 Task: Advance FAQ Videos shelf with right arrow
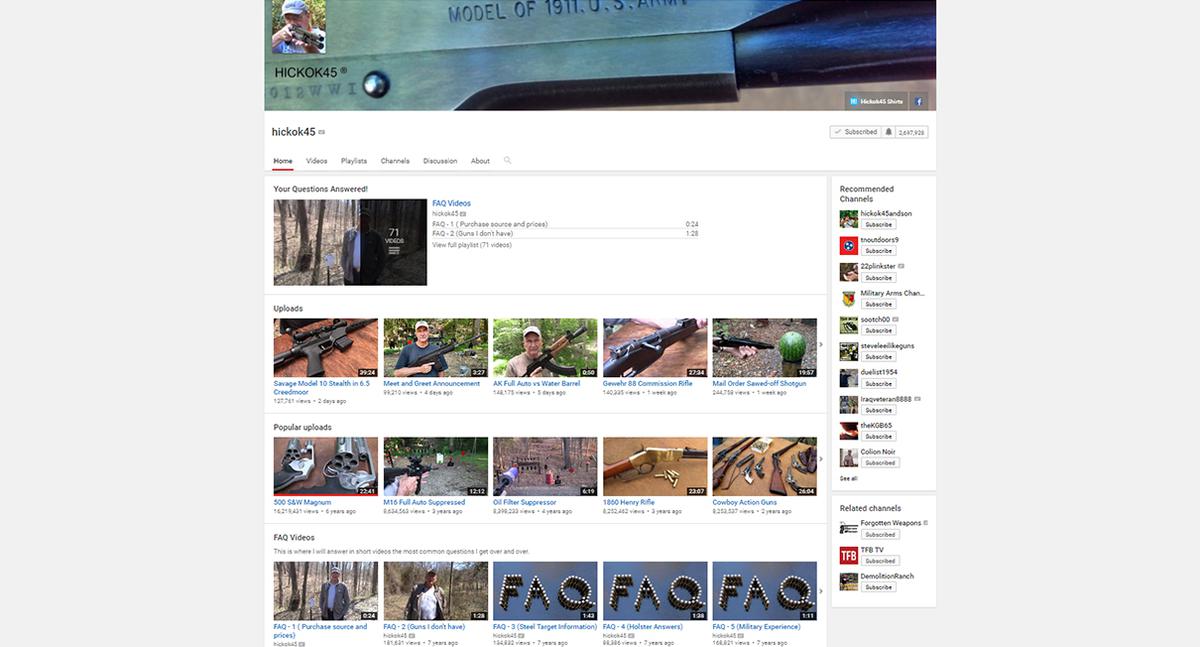pos(821,591)
